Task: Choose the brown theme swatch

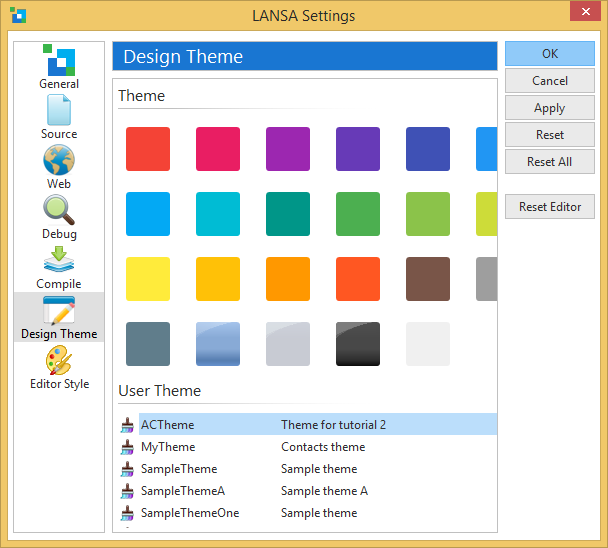Action: pyautogui.click(x=428, y=279)
